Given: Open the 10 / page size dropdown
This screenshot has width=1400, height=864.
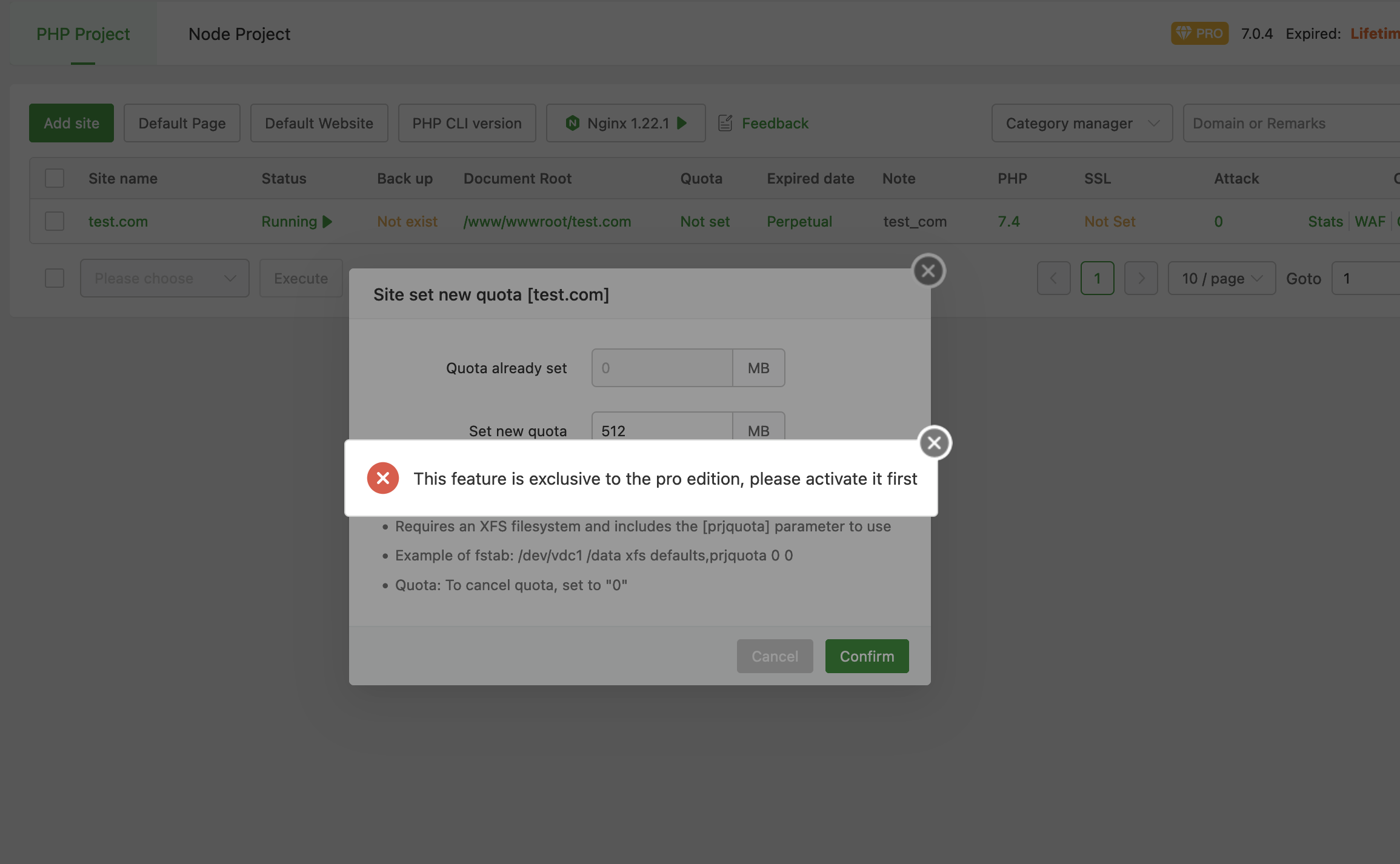Looking at the screenshot, I should tap(1221, 278).
